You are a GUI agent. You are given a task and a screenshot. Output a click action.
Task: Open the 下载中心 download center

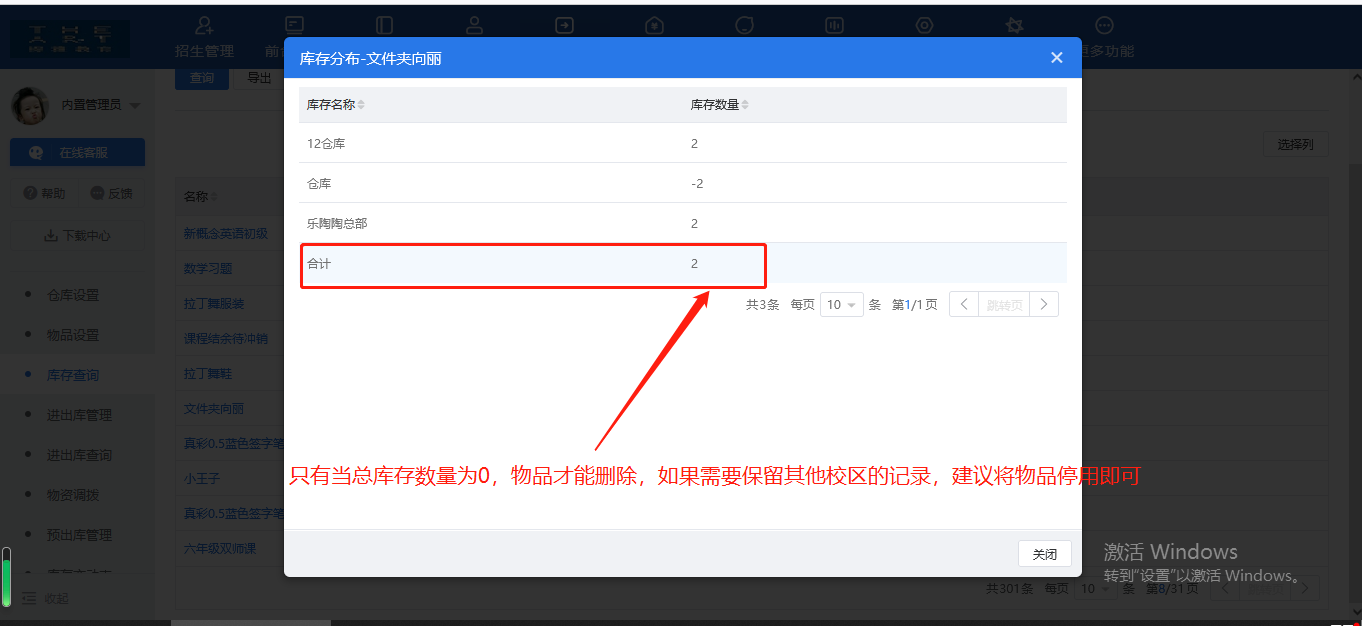77,236
